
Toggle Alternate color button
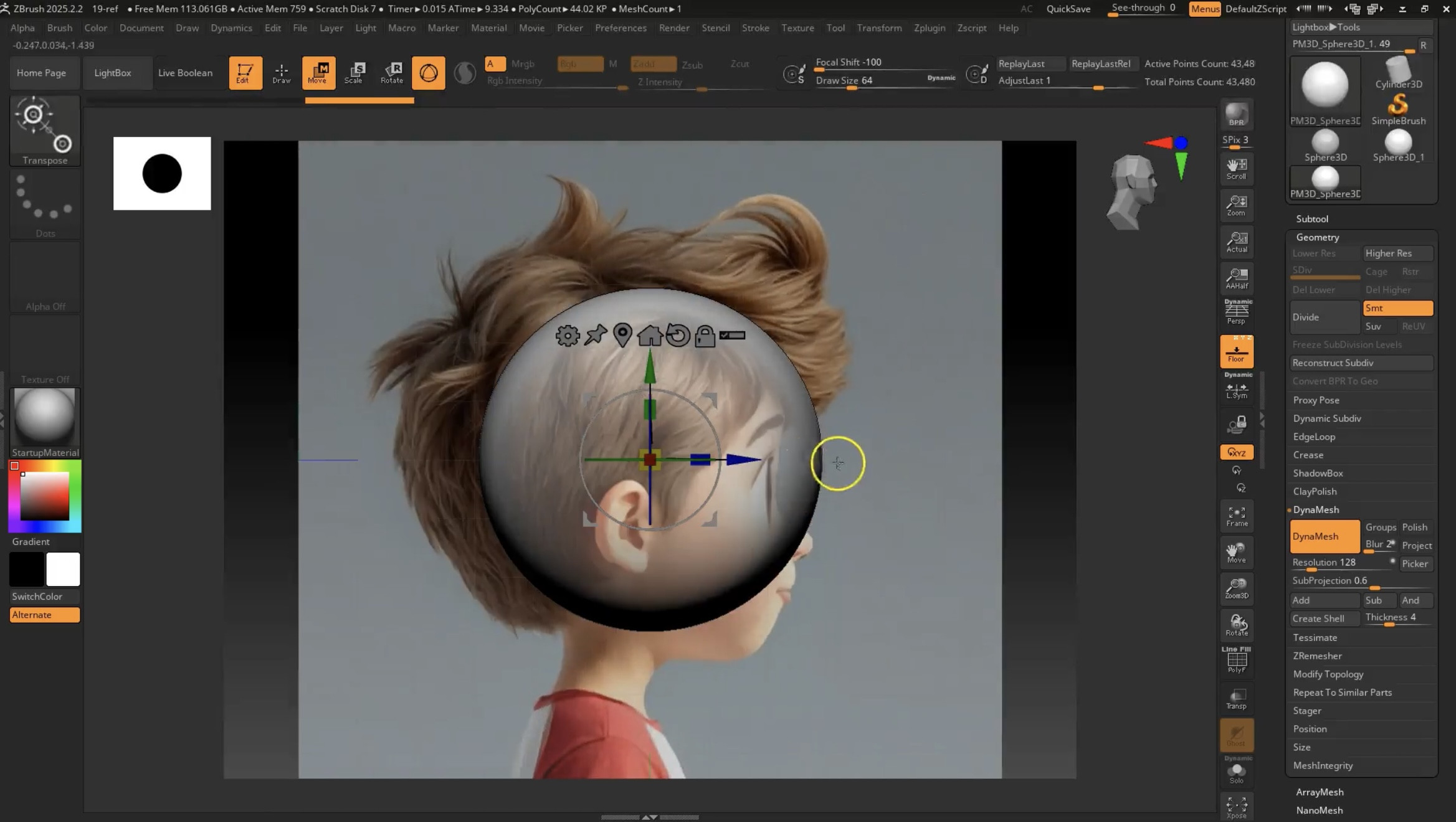45,615
